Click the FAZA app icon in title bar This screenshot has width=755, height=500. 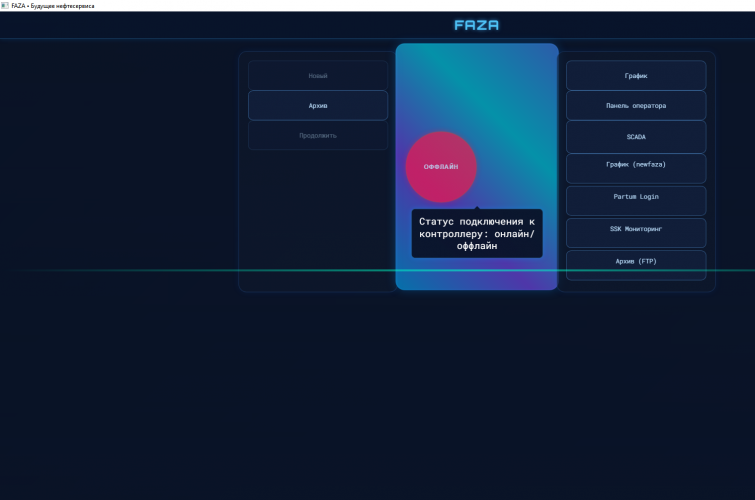coord(5,5)
